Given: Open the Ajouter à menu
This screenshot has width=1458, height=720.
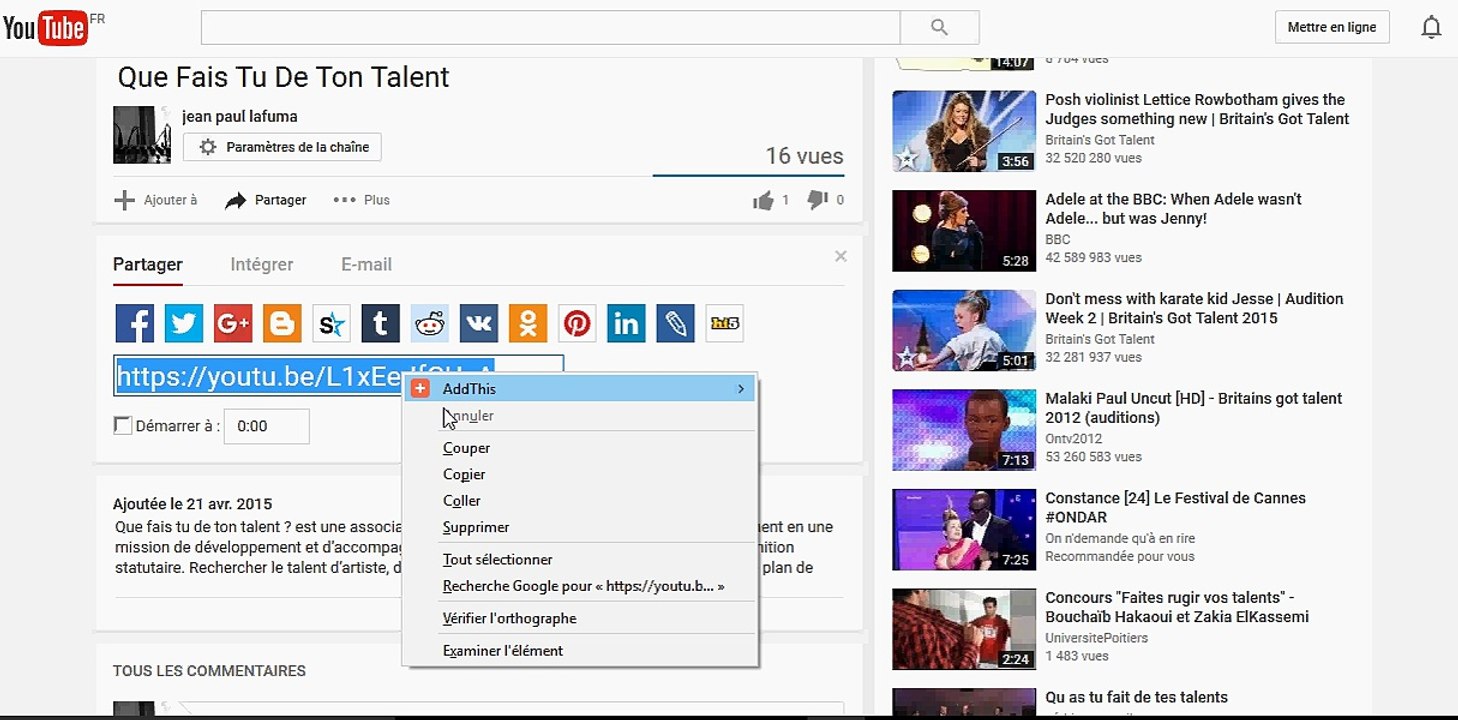Looking at the screenshot, I should pyautogui.click(x=155, y=200).
